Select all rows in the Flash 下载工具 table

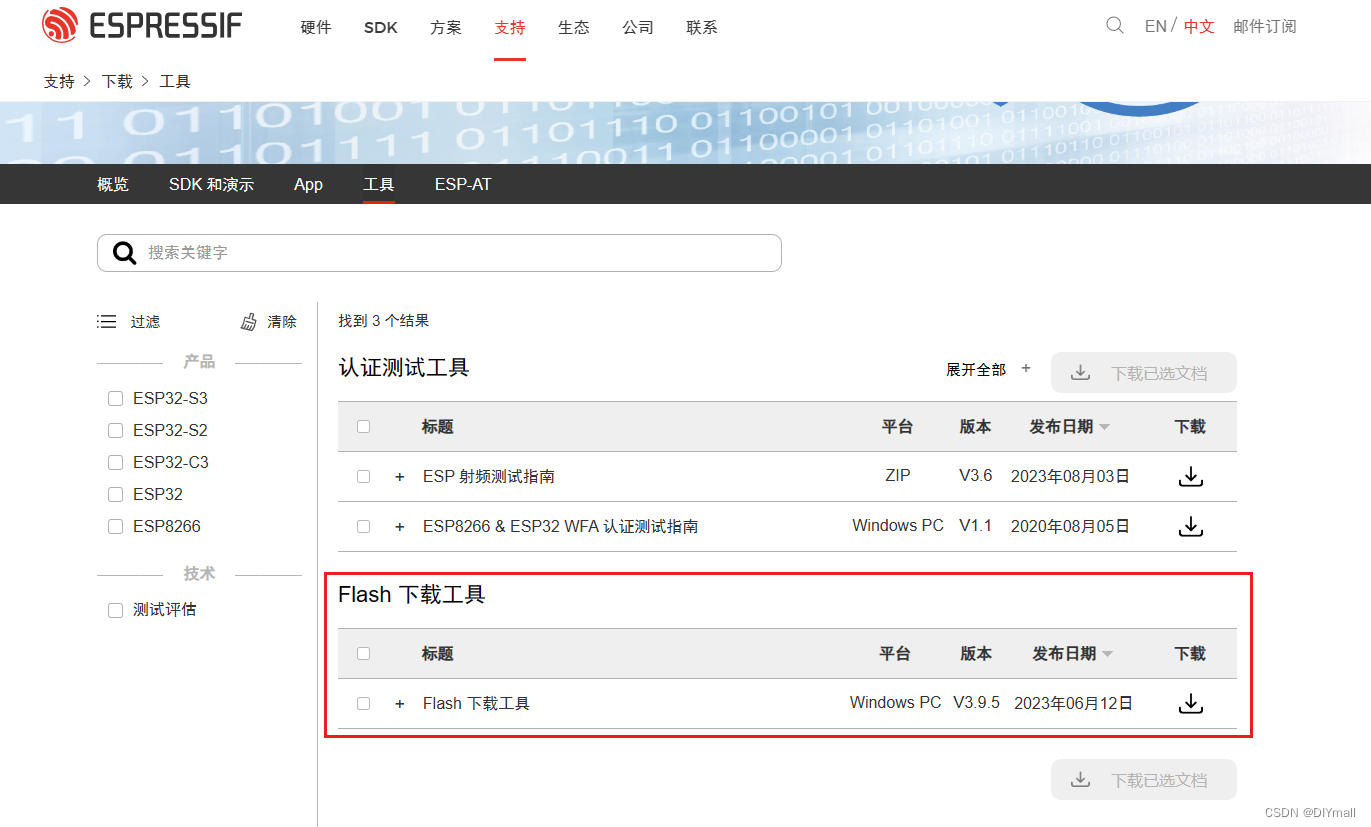coord(363,653)
